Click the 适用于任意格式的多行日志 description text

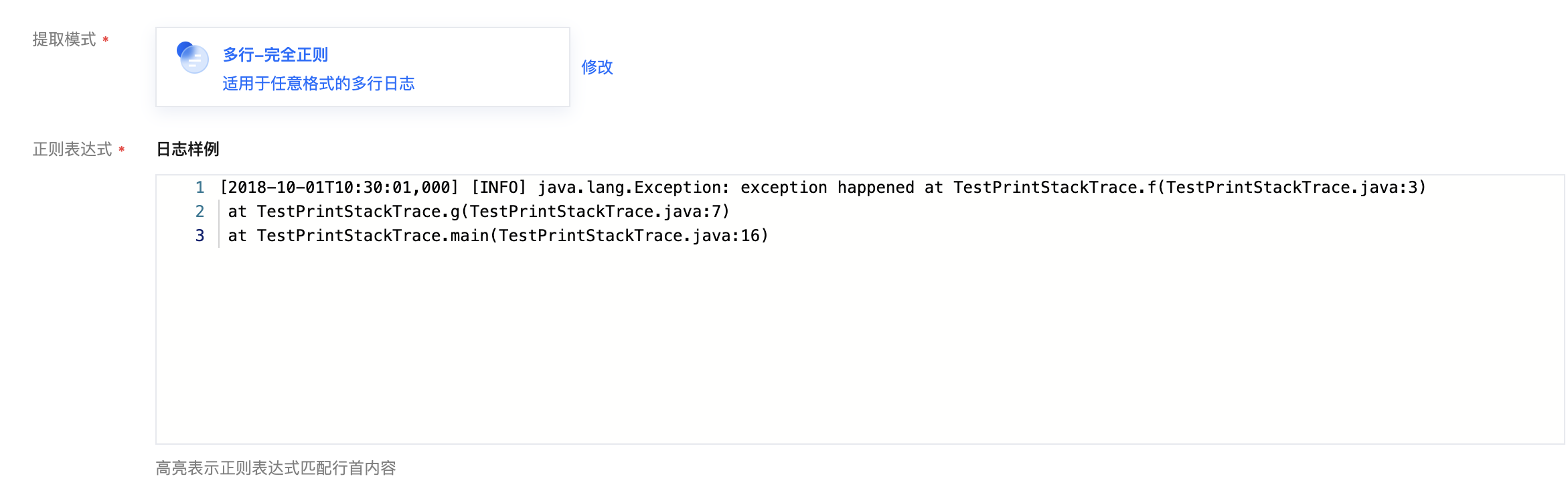pyautogui.click(x=318, y=84)
